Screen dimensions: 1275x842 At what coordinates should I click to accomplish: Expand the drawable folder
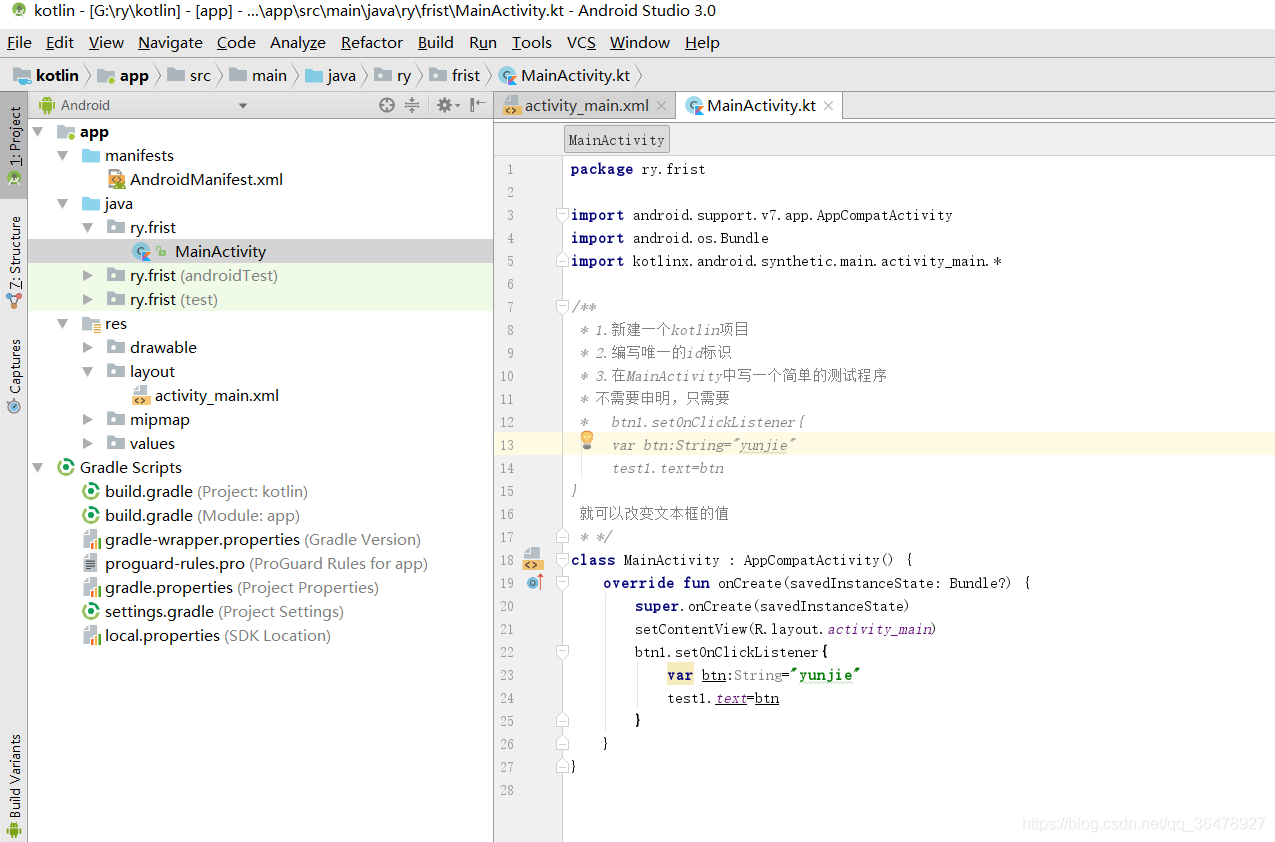88,348
